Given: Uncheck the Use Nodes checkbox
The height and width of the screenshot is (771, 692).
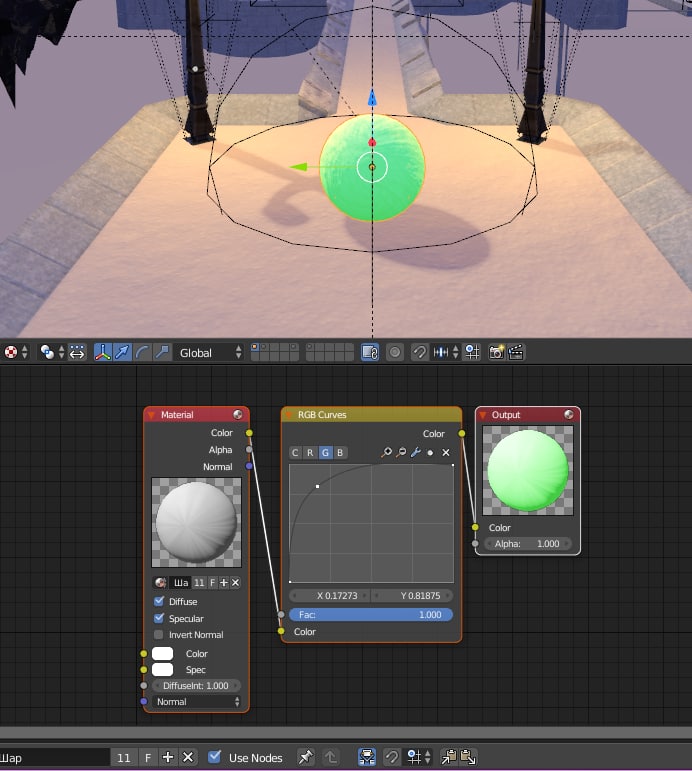Looking at the screenshot, I should point(214,757).
